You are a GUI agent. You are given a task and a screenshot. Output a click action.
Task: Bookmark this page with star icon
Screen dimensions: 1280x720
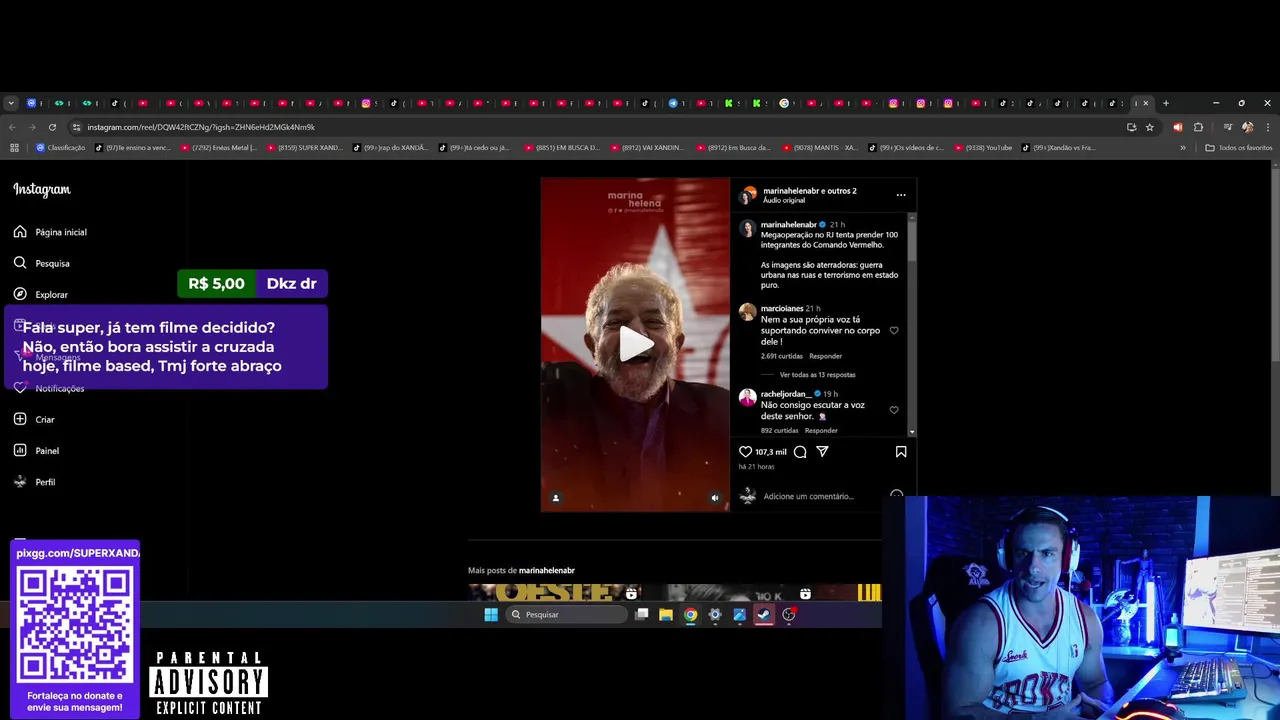coord(1150,127)
